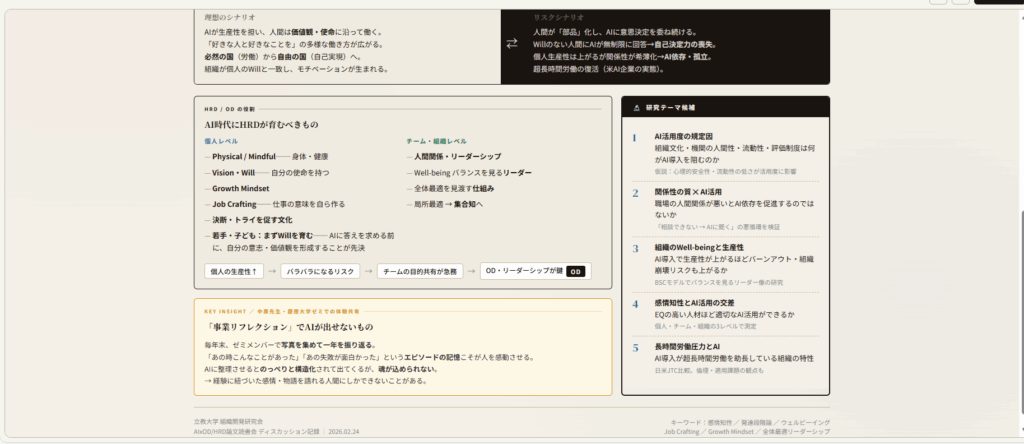Select the 感情知性とAI活用の交差 theme
The image size is (1024, 444).
click(694, 303)
